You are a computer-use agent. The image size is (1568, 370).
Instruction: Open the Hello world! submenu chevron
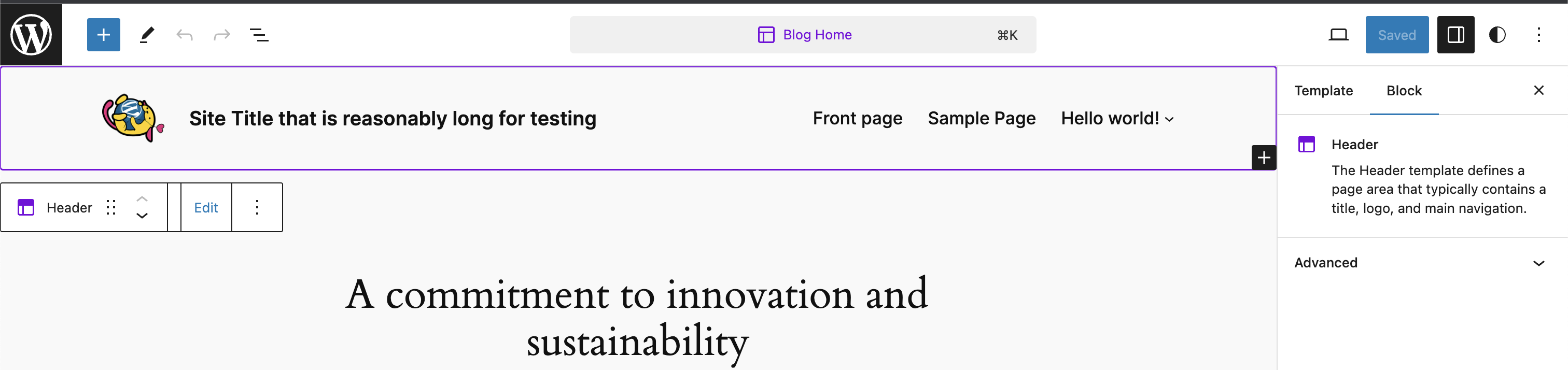[1169, 119]
